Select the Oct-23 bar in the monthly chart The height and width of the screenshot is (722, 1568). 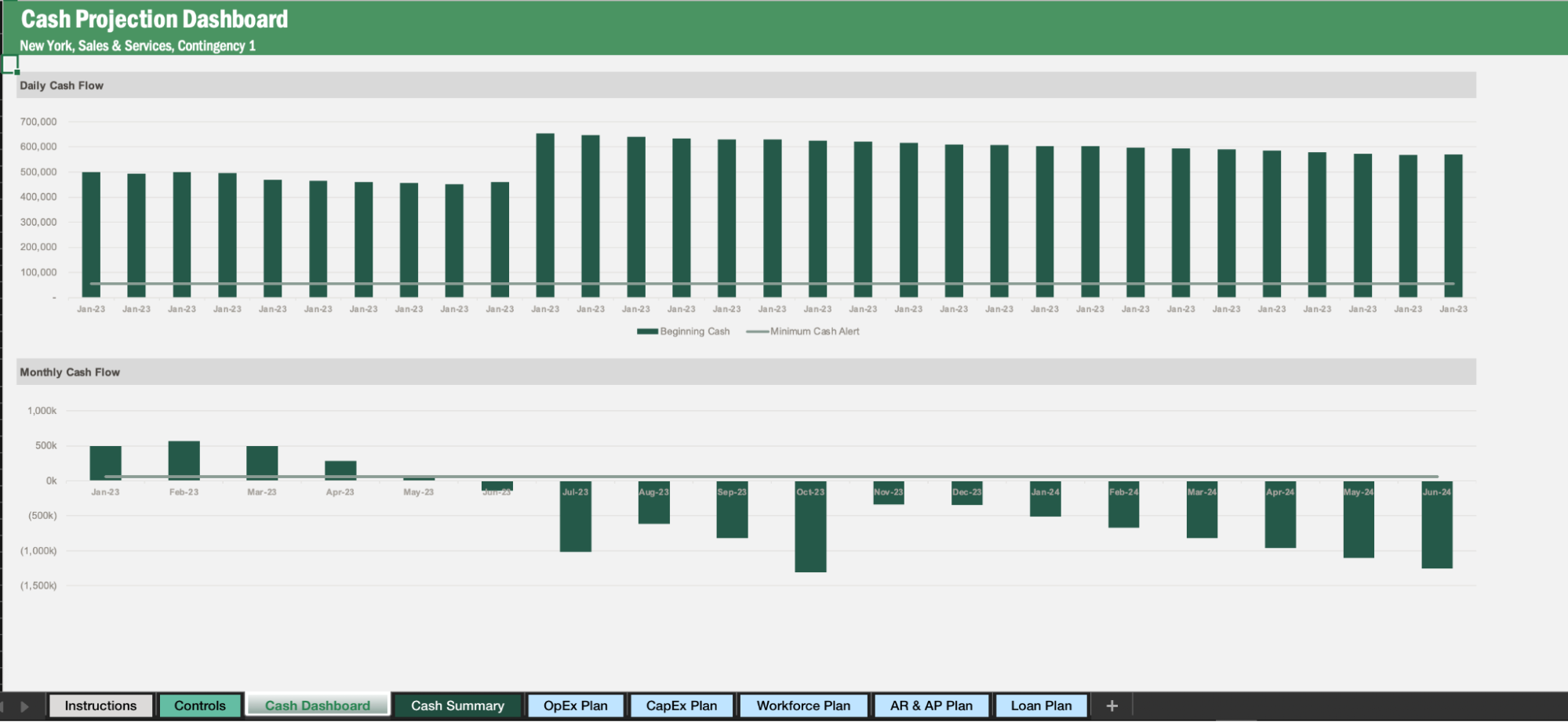[x=811, y=525]
